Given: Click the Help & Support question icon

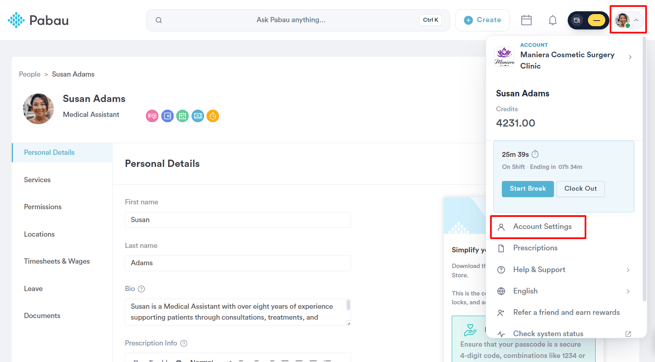Looking at the screenshot, I should [x=501, y=270].
